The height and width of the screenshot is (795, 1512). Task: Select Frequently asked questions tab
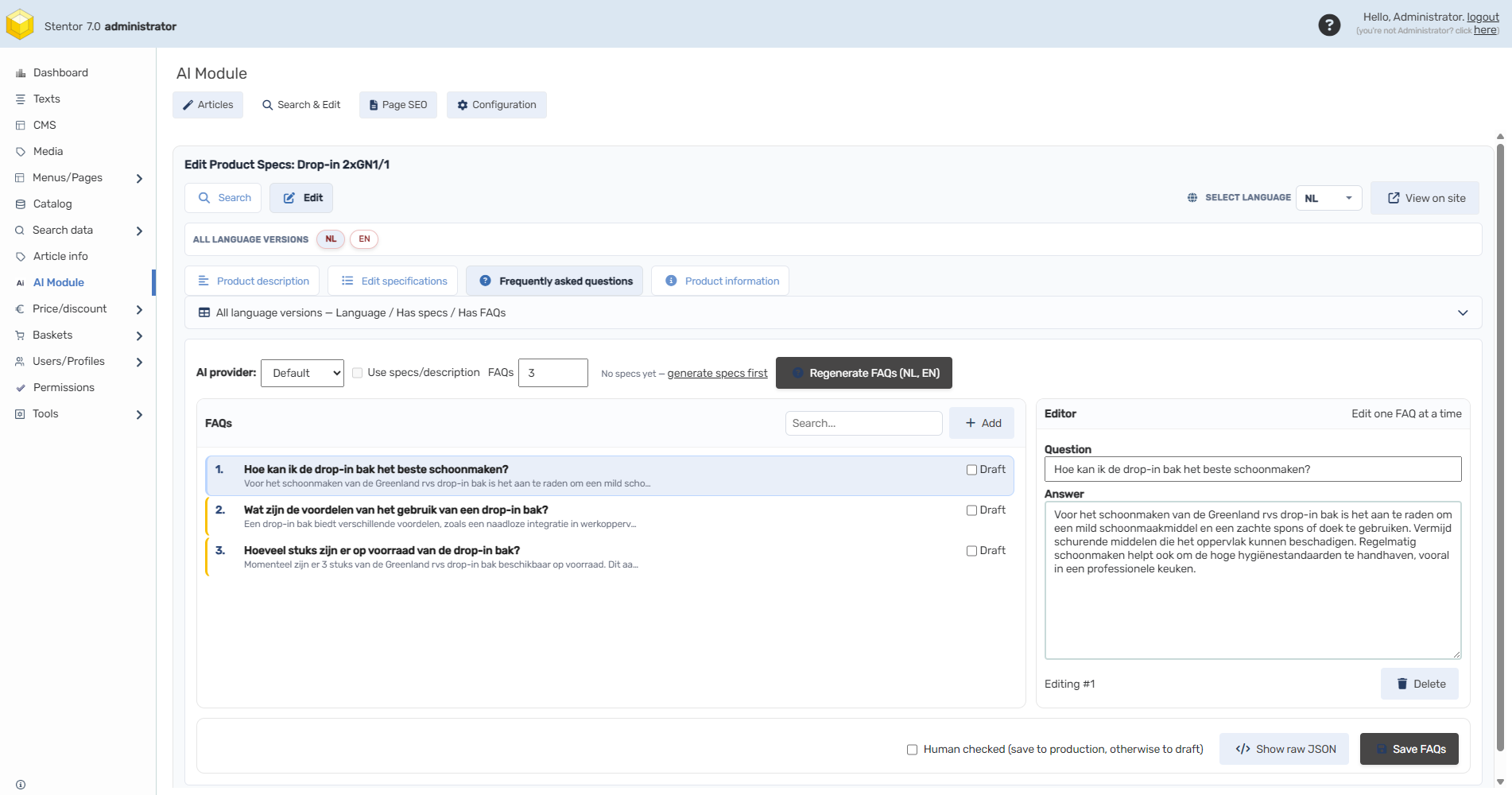[x=555, y=281]
